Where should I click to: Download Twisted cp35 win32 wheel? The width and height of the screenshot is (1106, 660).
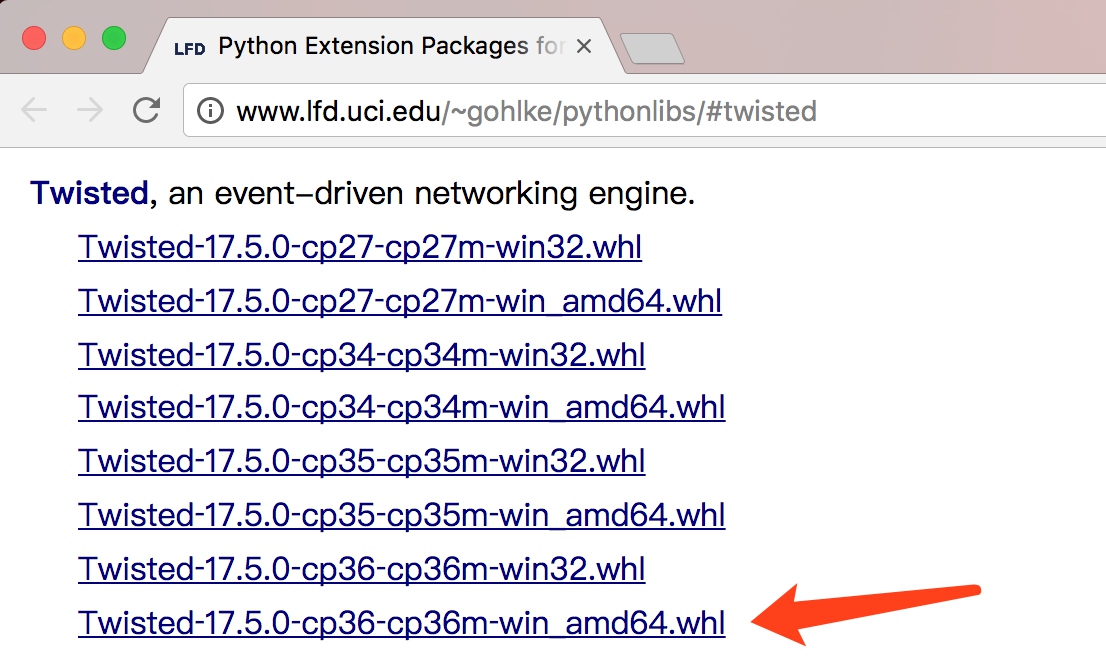tap(362, 461)
